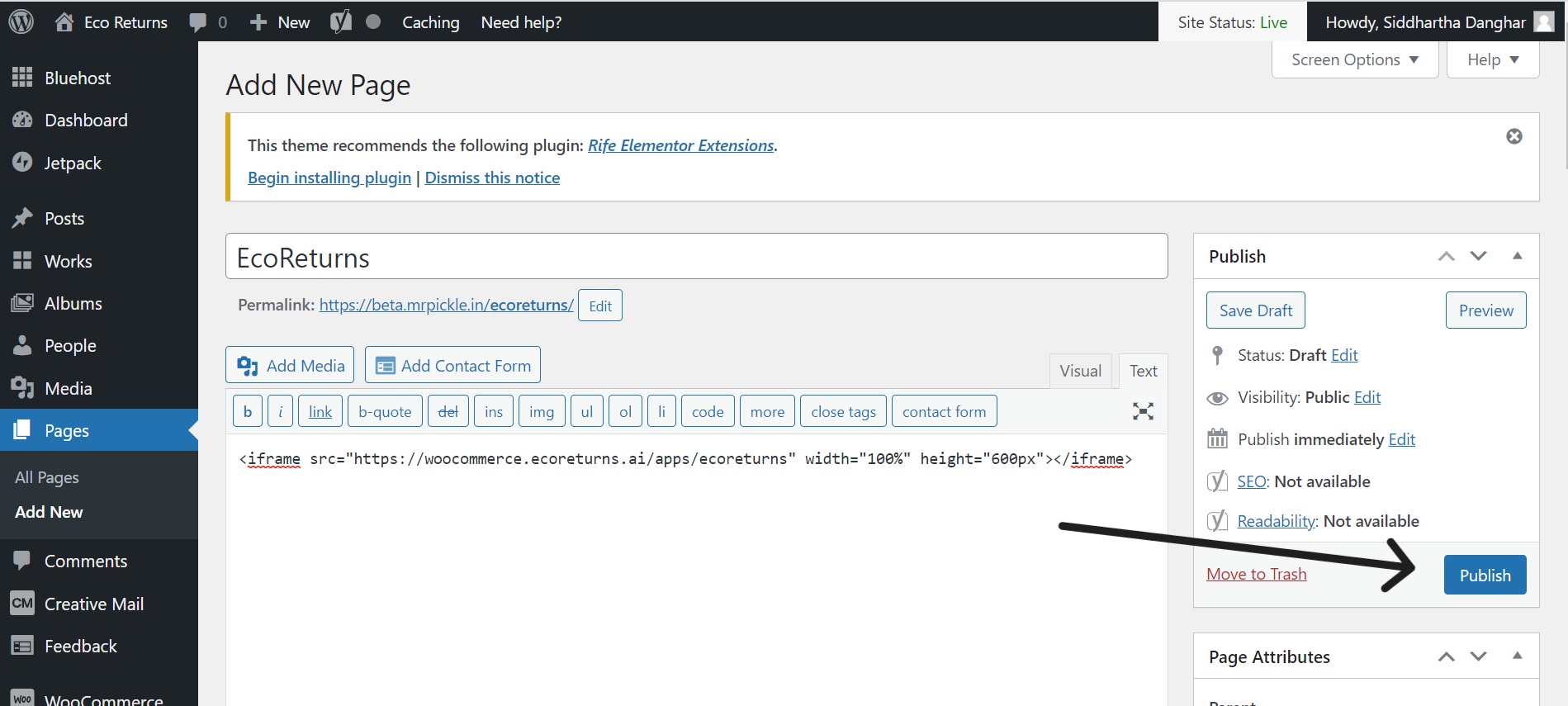
Task: Open Jetpack in the sidebar
Action: point(73,163)
